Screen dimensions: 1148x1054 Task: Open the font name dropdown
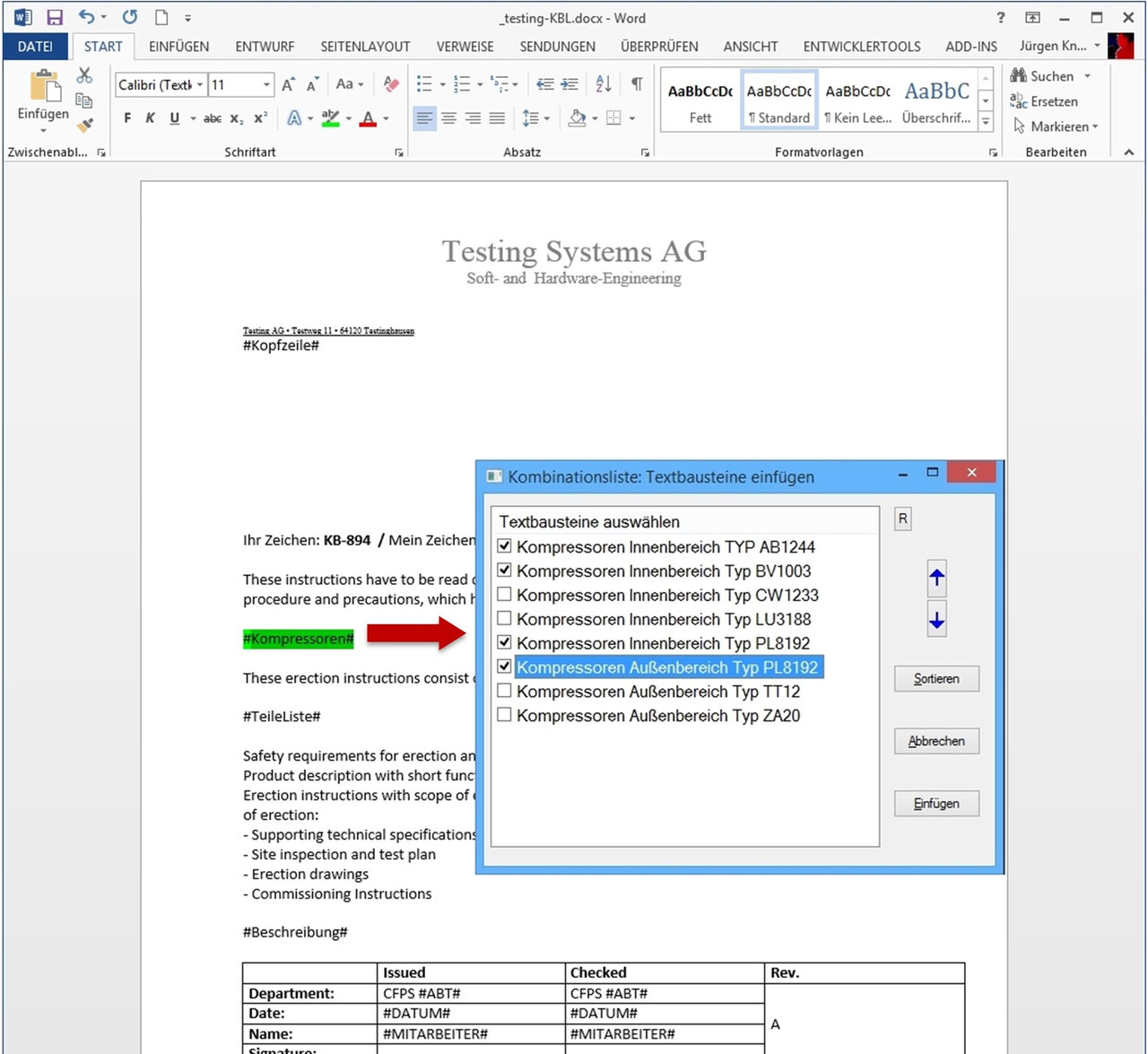[x=201, y=84]
